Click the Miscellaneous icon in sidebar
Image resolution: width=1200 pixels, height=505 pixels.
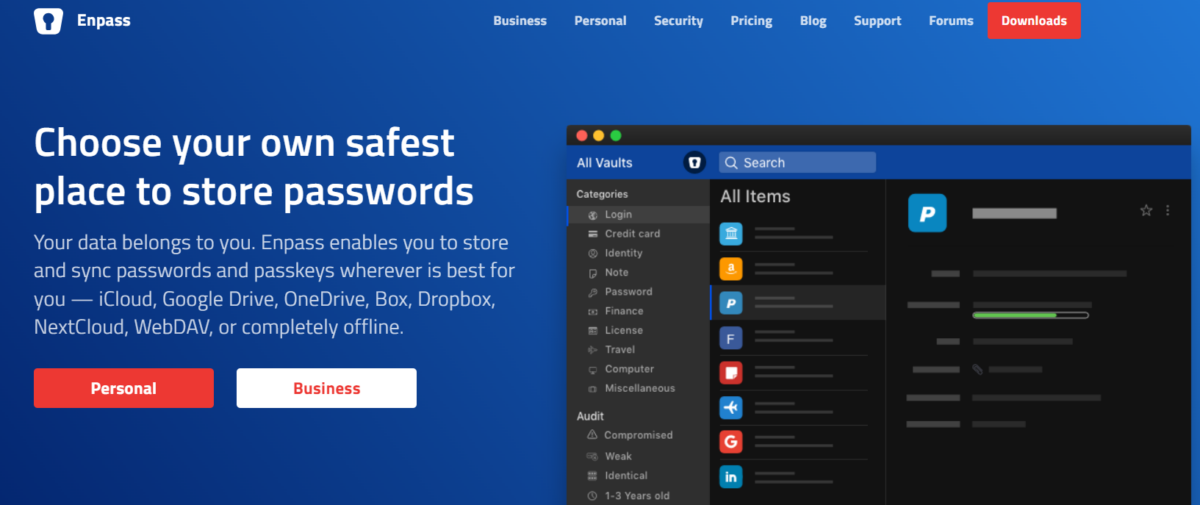[593, 388]
